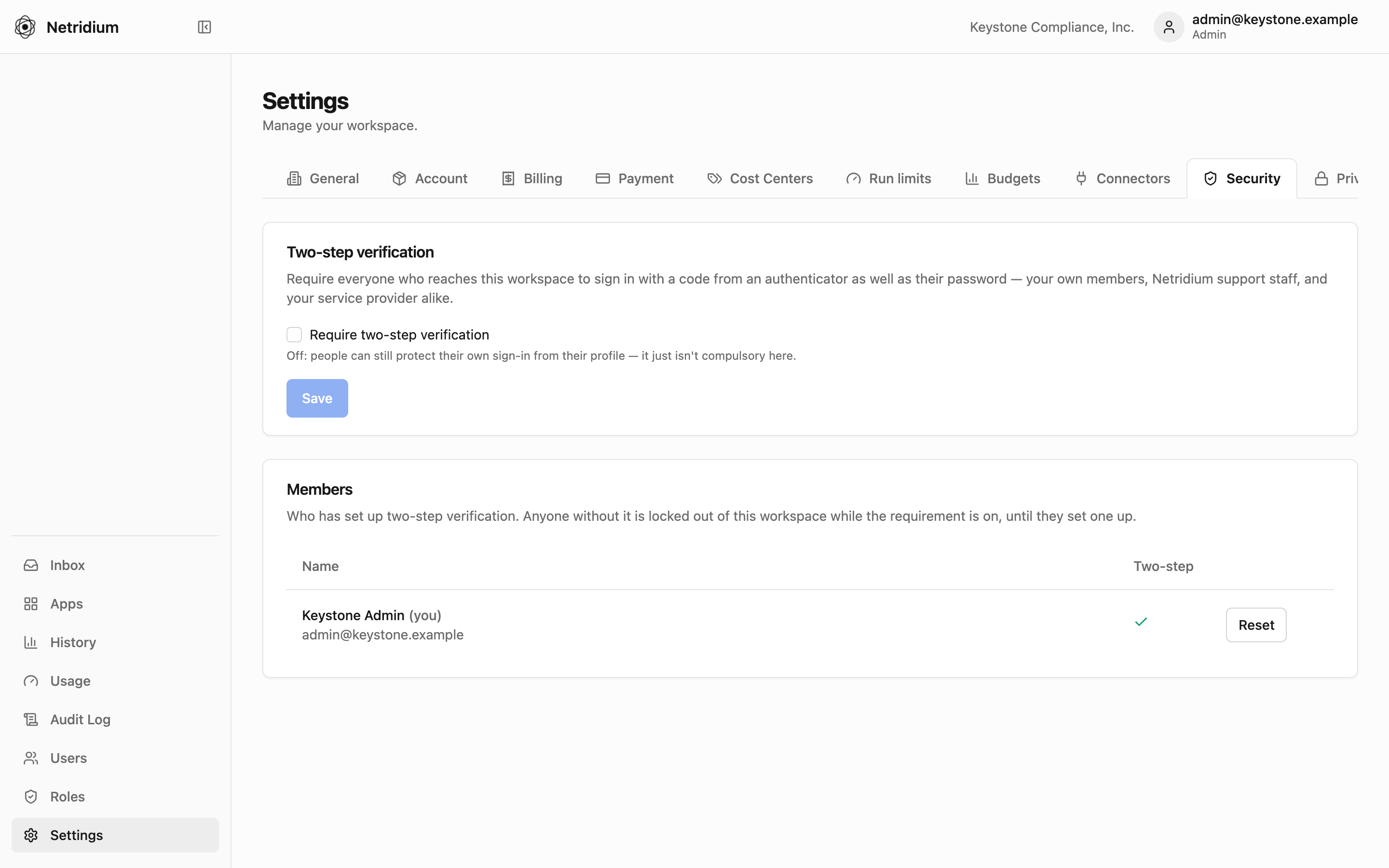1389x868 pixels.
Task: Open the Billing tab
Action: [x=532, y=178]
